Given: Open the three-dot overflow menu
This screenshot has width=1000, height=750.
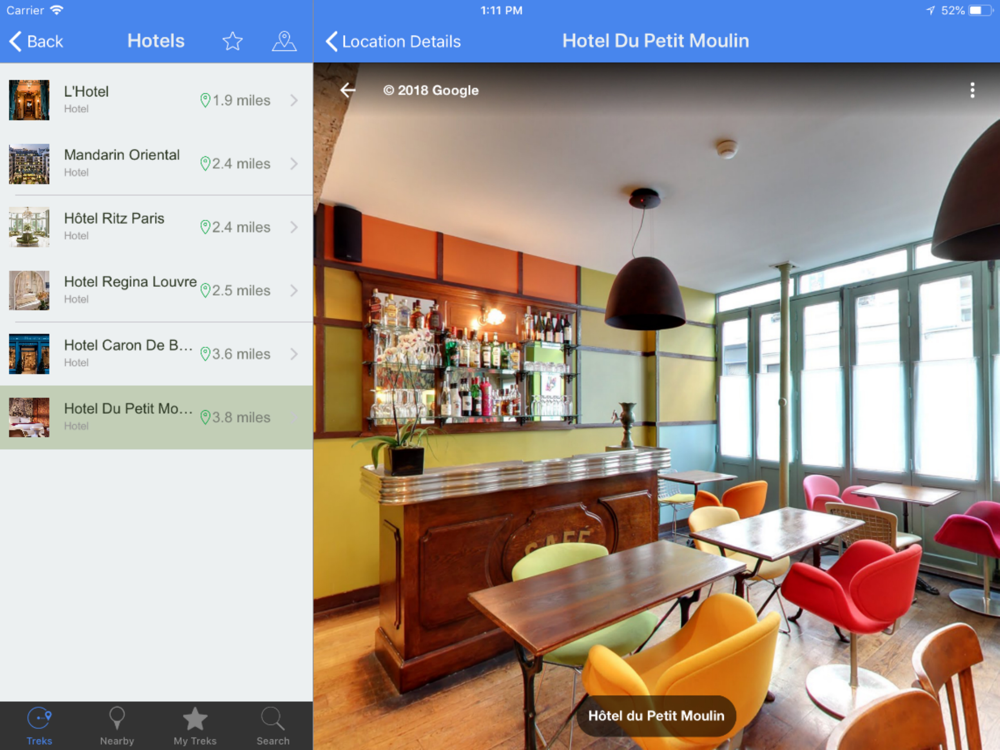Looking at the screenshot, I should pos(972,91).
